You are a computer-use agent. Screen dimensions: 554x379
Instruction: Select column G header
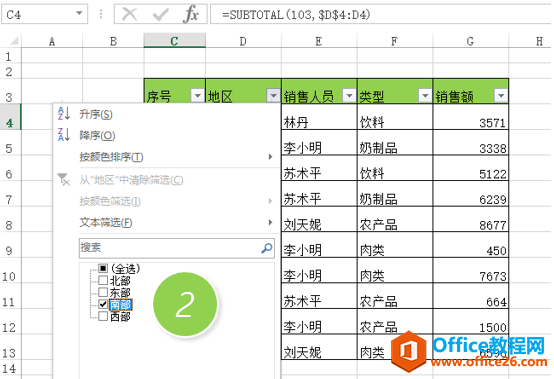tap(471, 41)
